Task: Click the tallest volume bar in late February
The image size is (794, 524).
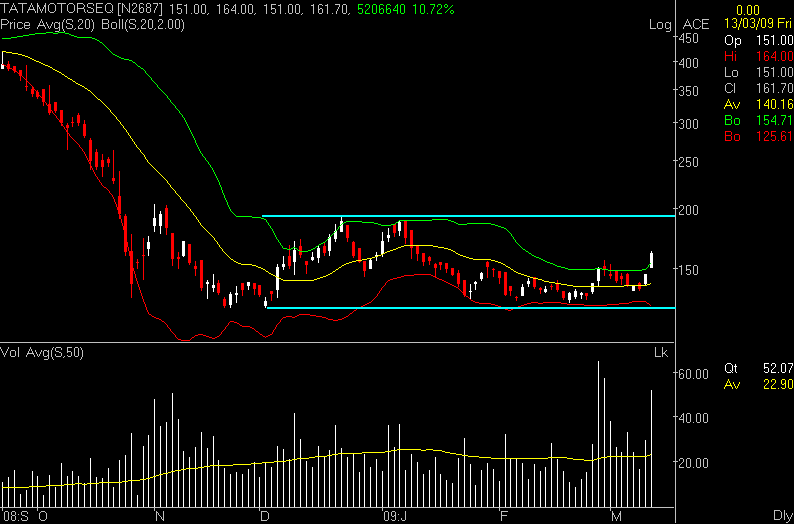Action: 599,434
